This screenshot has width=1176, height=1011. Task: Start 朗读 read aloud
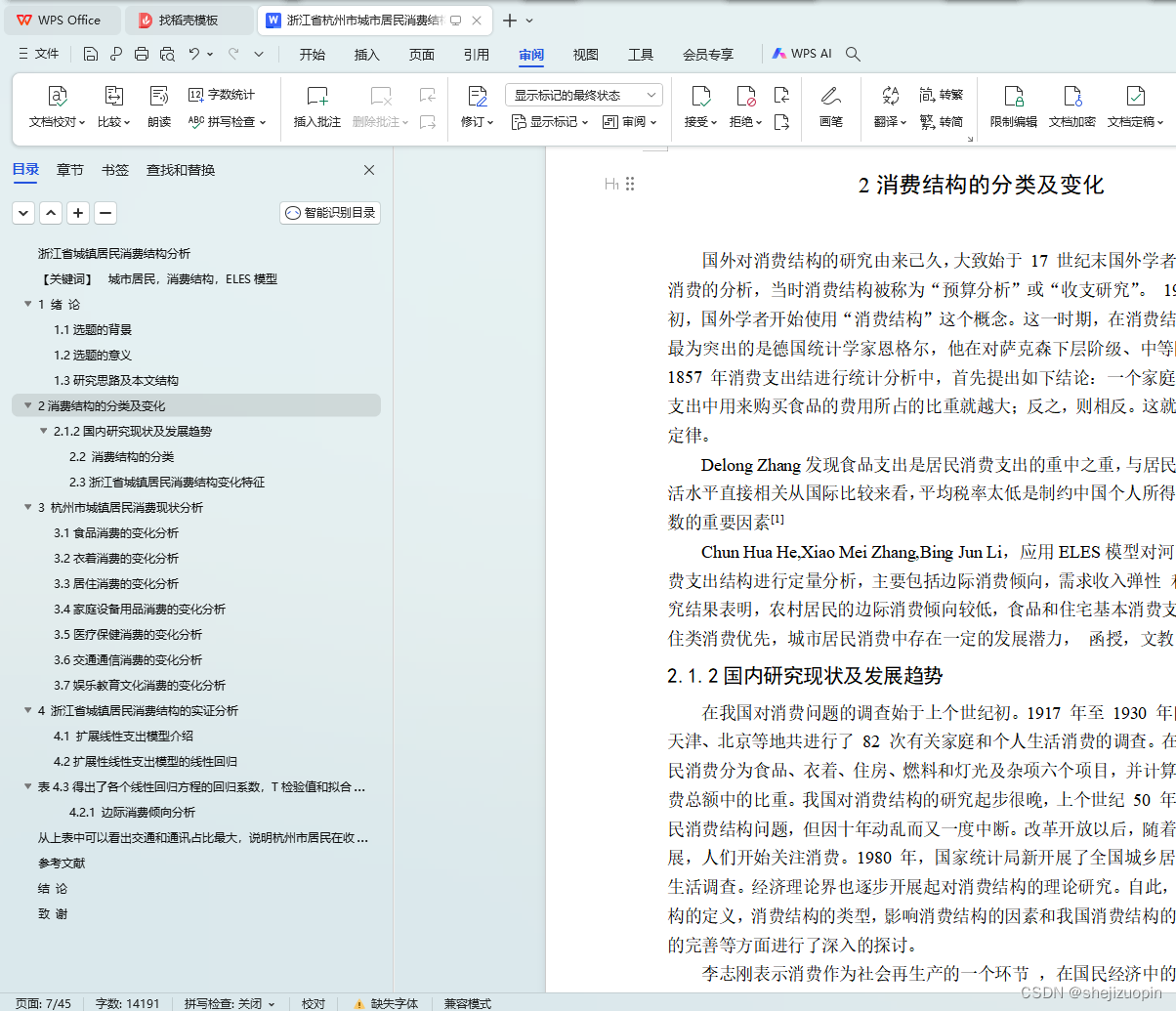[159, 107]
